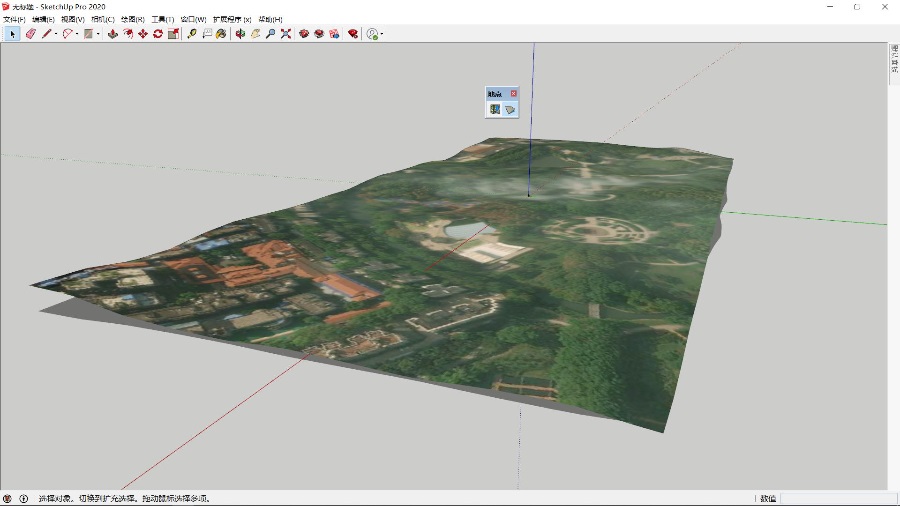Screen dimensions: 900x506
Task: Choose the Offset tool
Action: coord(128,34)
